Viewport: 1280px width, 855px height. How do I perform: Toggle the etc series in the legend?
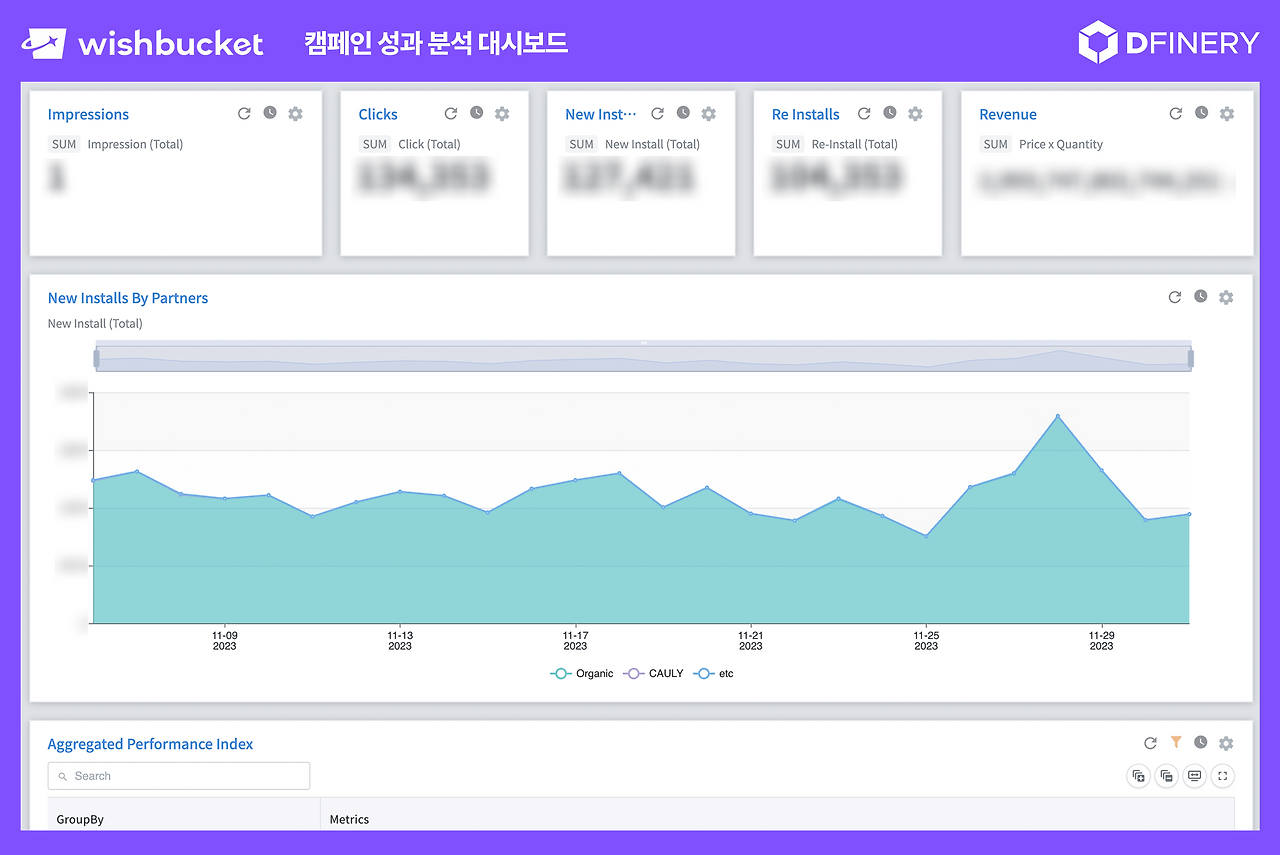[715, 673]
